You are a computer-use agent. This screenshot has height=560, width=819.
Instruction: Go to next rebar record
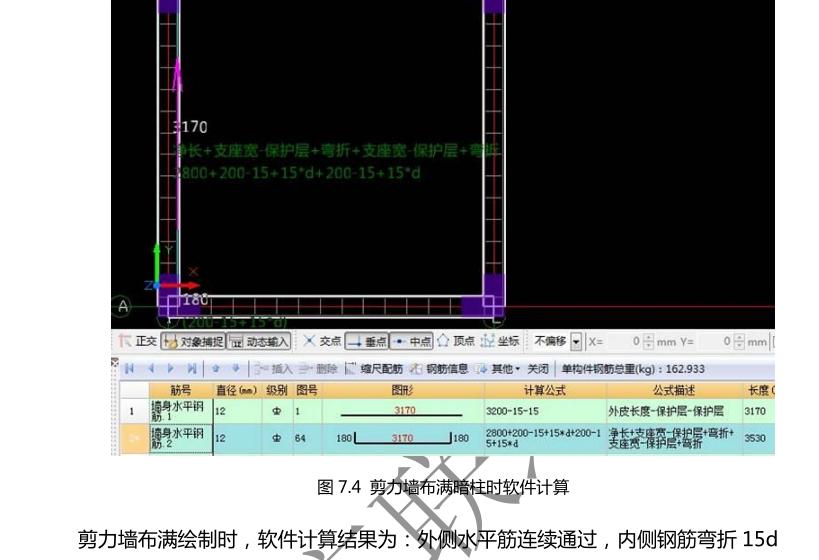click(171, 369)
